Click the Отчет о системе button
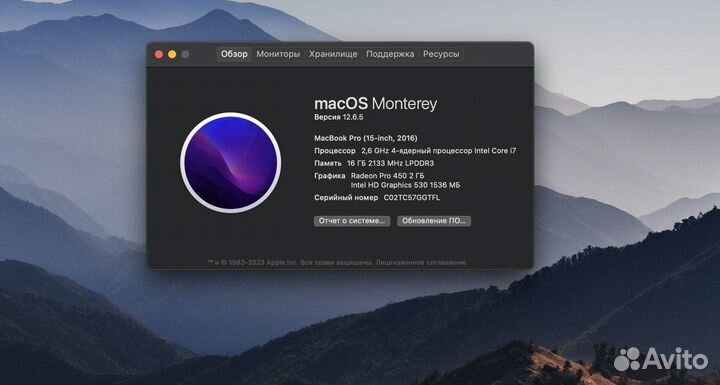Image resolution: width=720 pixels, height=385 pixels. point(352,221)
